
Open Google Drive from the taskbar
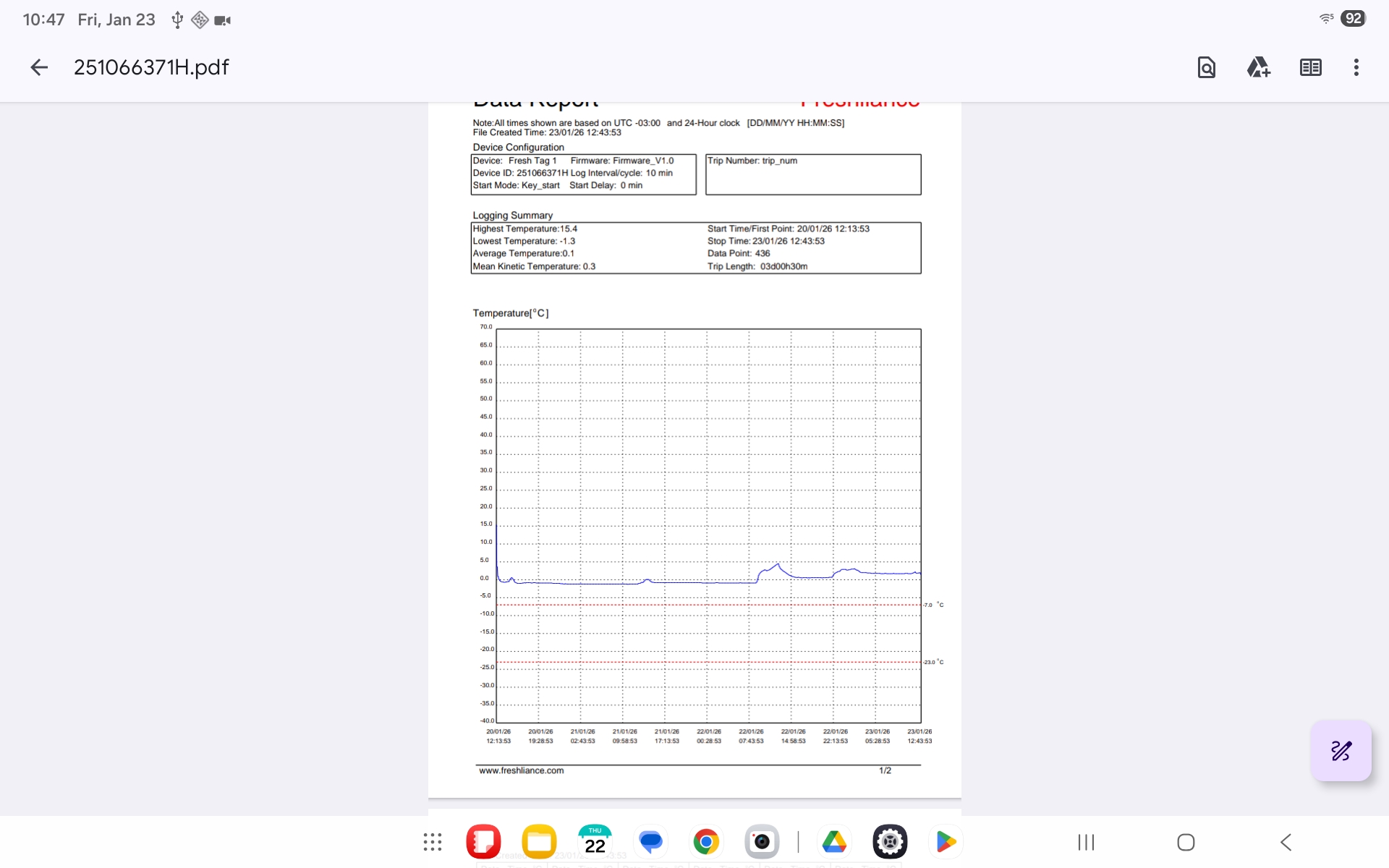pos(834,842)
